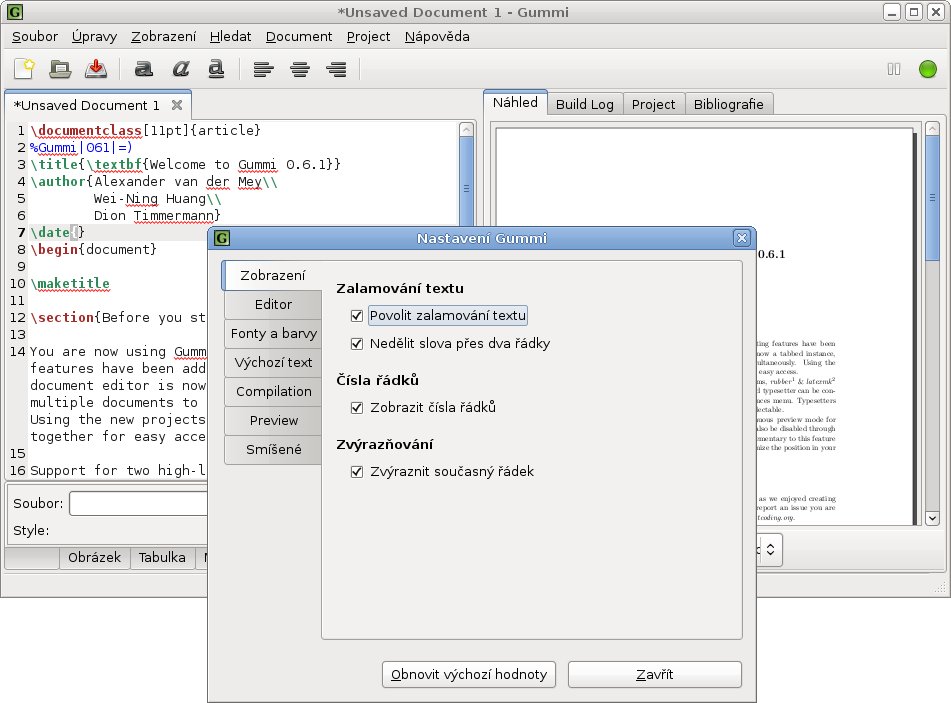Image resolution: width=951 pixels, height=703 pixels.
Task: Open the Výchozí text settings tab
Action: (x=273, y=363)
